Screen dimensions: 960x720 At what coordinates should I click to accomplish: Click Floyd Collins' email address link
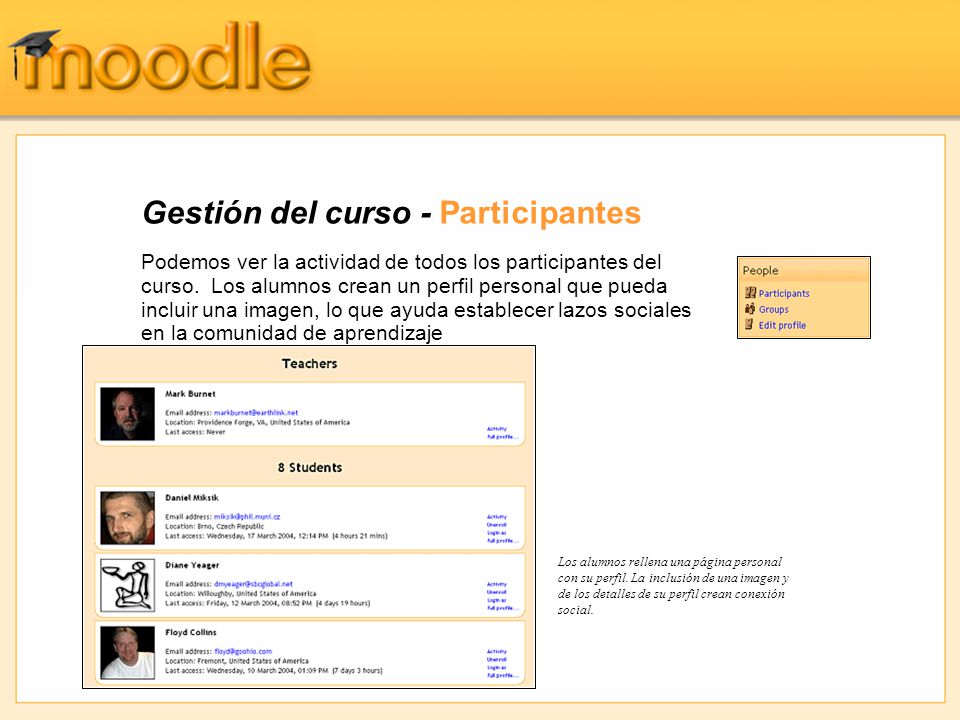(243, 651)
